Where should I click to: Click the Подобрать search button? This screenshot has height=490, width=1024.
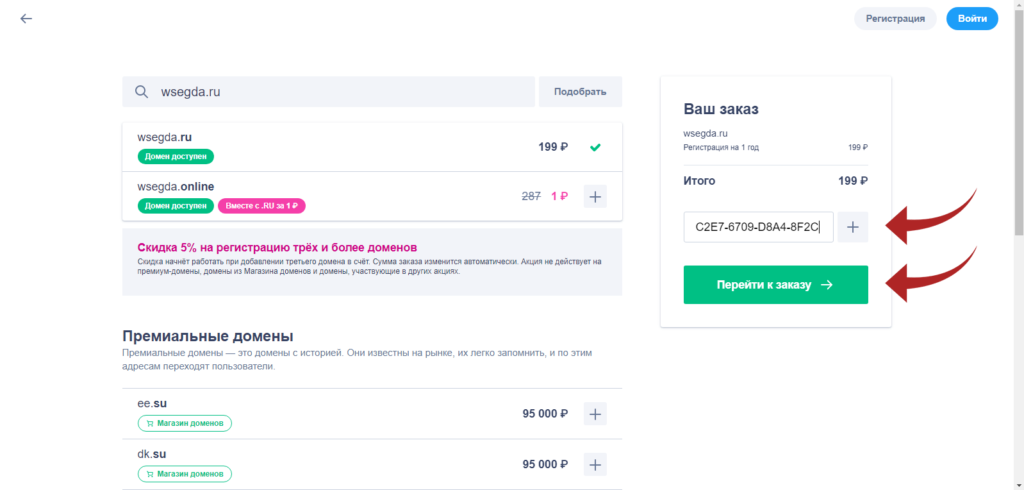coord(581,91)
